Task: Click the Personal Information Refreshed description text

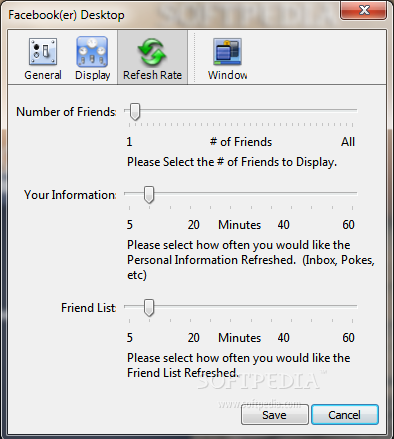Action: (x=251, y=260)
